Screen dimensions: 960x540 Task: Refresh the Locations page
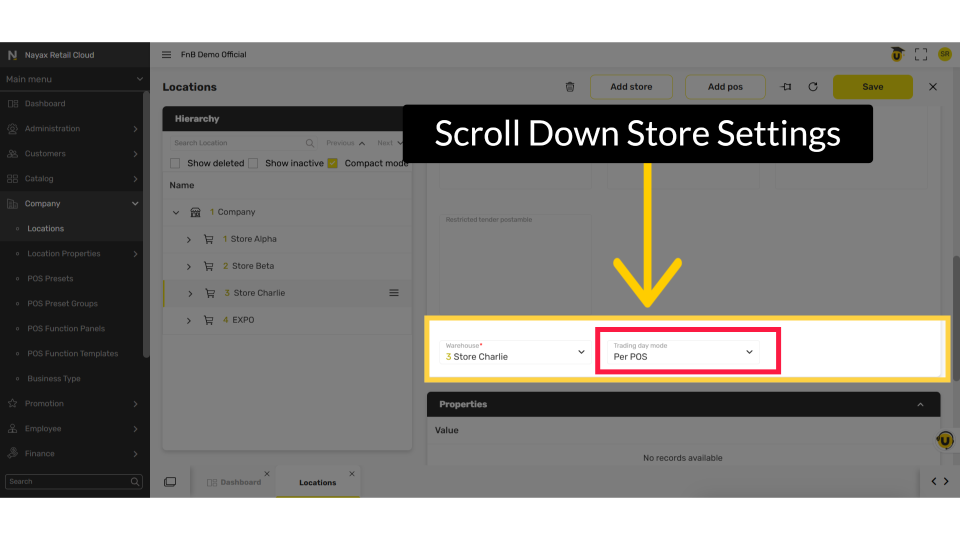click(813, 87)
